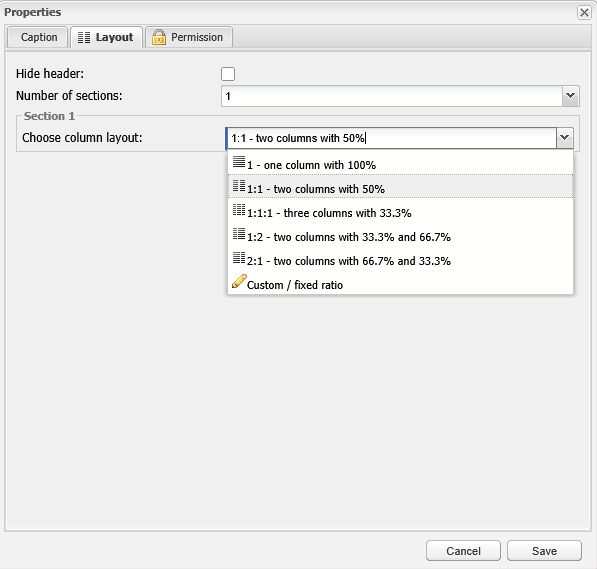597x569 pixels.
Task: Tick the Hide header checkbox
Action: (228, 74)
